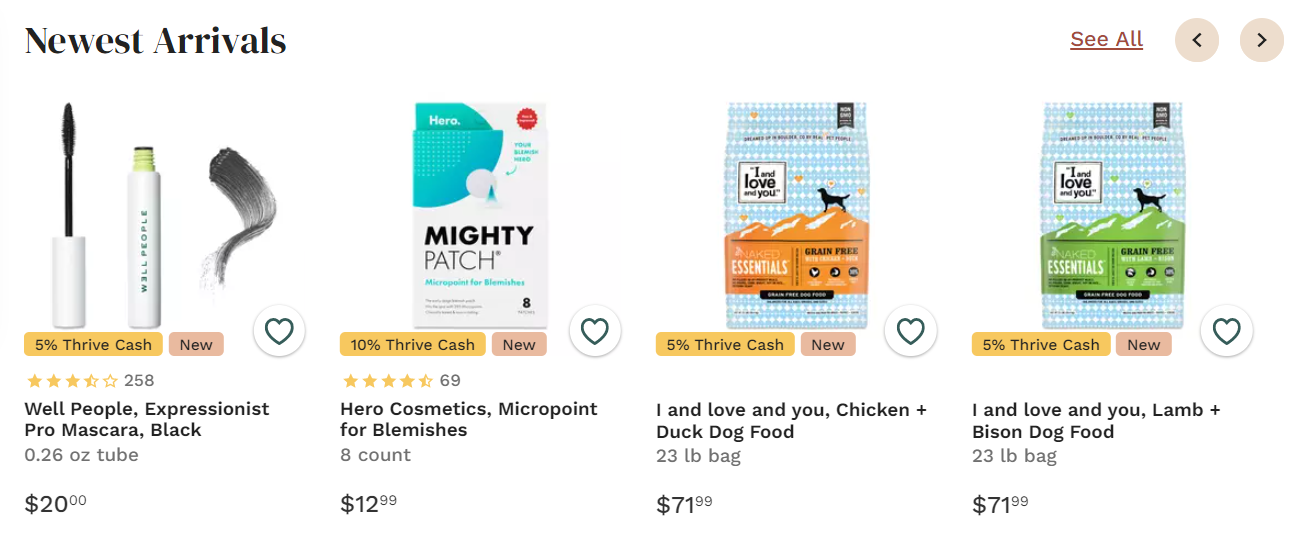View the Mighty Patch product image
Image resolution: width=1308 pixels, height=540 pixels.
pyautogui.click(x=480, y=215)
